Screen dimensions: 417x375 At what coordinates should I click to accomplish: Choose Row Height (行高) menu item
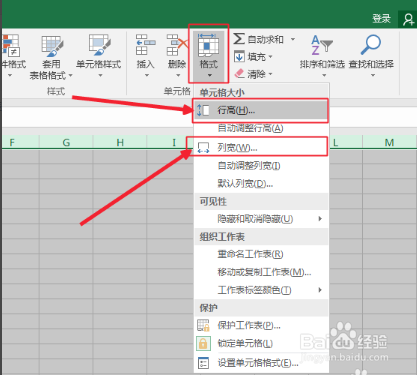click(x=261, y=110)
